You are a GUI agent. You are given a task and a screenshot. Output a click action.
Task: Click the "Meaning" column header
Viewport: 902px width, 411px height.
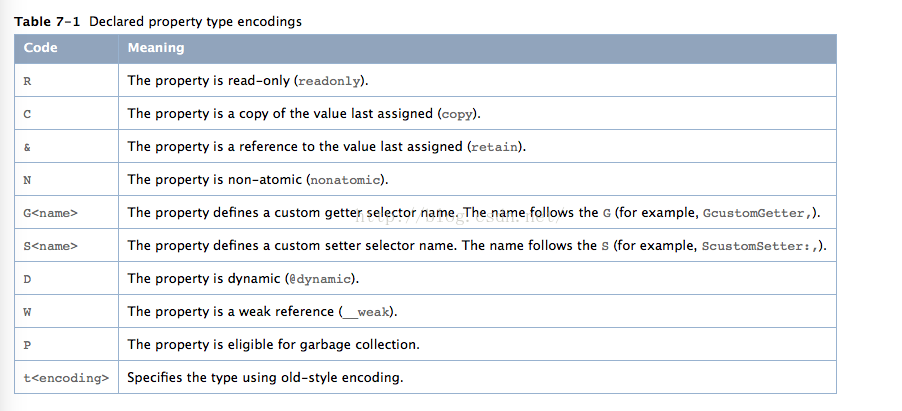156,48
